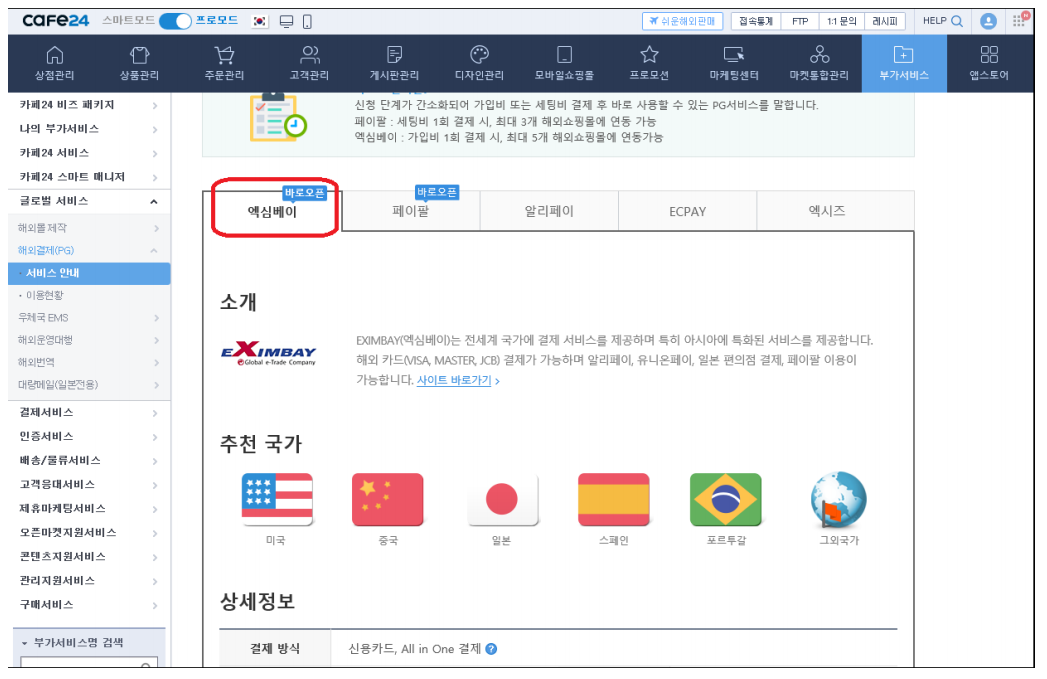Click the 포르투갈 flag icon
This screenshot has width=1047, height=679.
click(726, 499)
